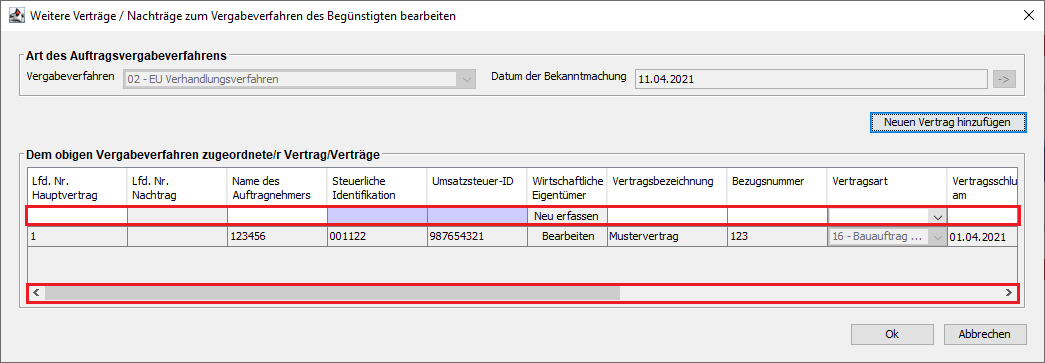
Task: Click Steuerliche Identifikation column header
Action: coord(377,188)
